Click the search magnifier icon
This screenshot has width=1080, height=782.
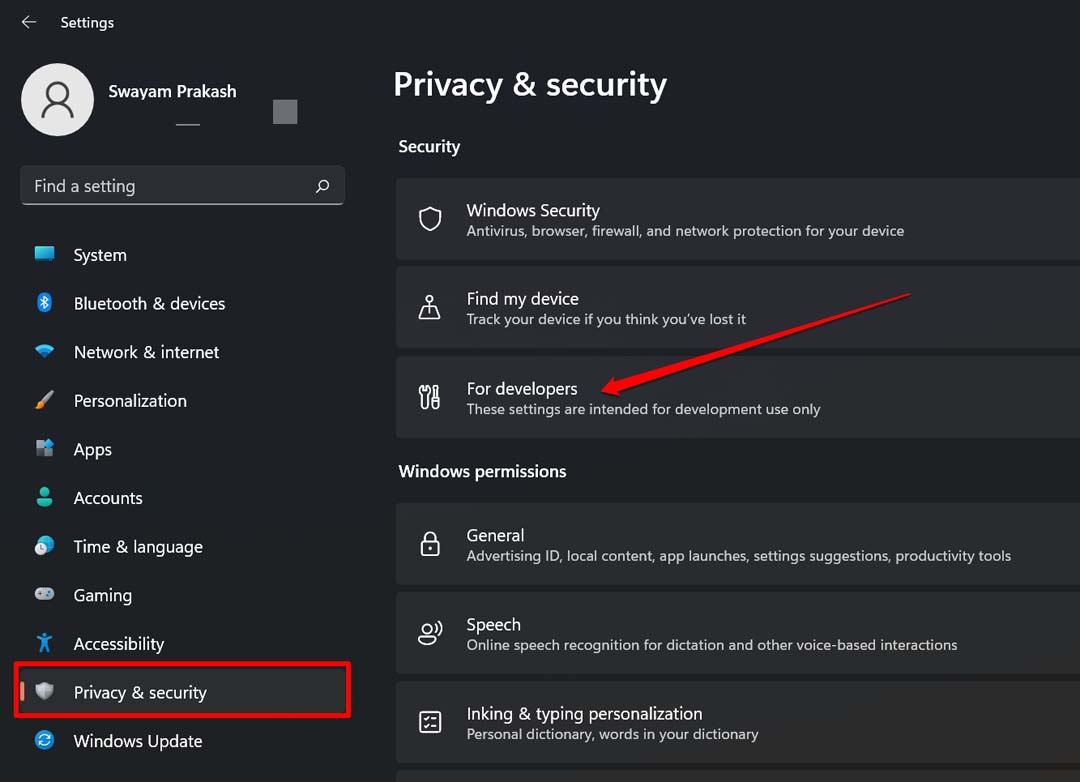click(x=322, y=186)
